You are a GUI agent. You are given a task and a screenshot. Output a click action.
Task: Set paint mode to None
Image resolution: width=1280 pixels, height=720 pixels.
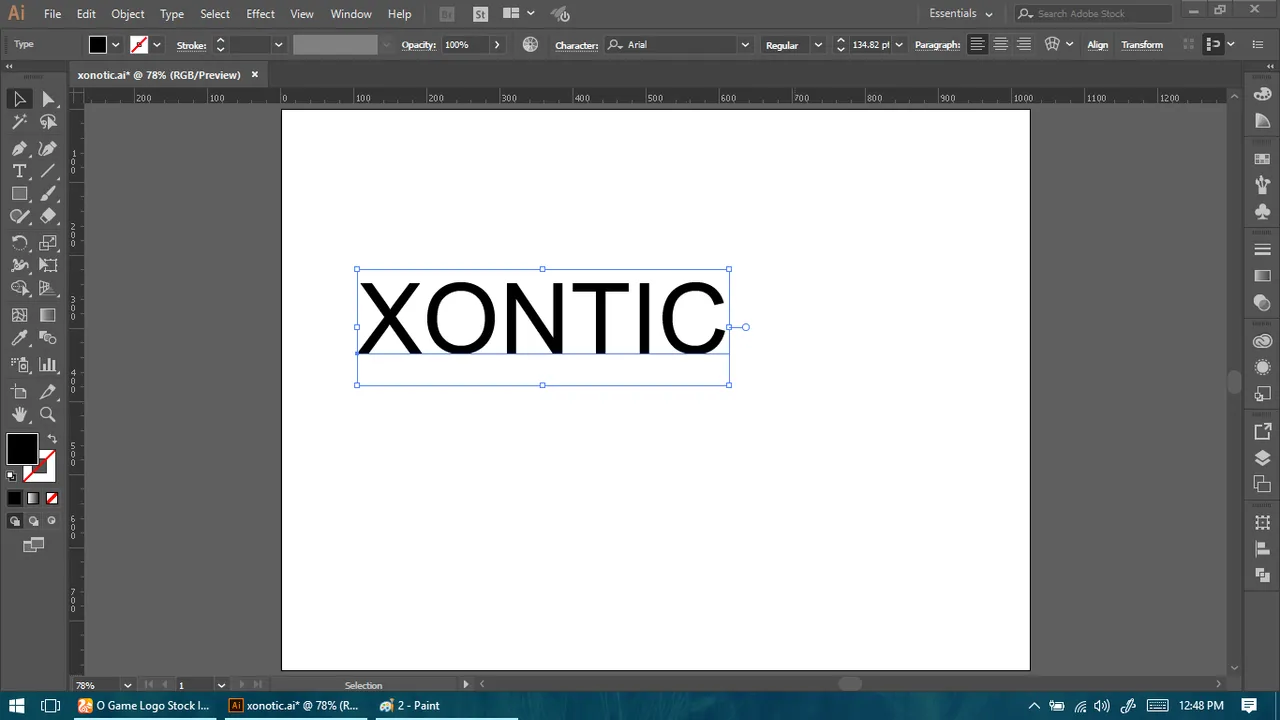(52, 498)
